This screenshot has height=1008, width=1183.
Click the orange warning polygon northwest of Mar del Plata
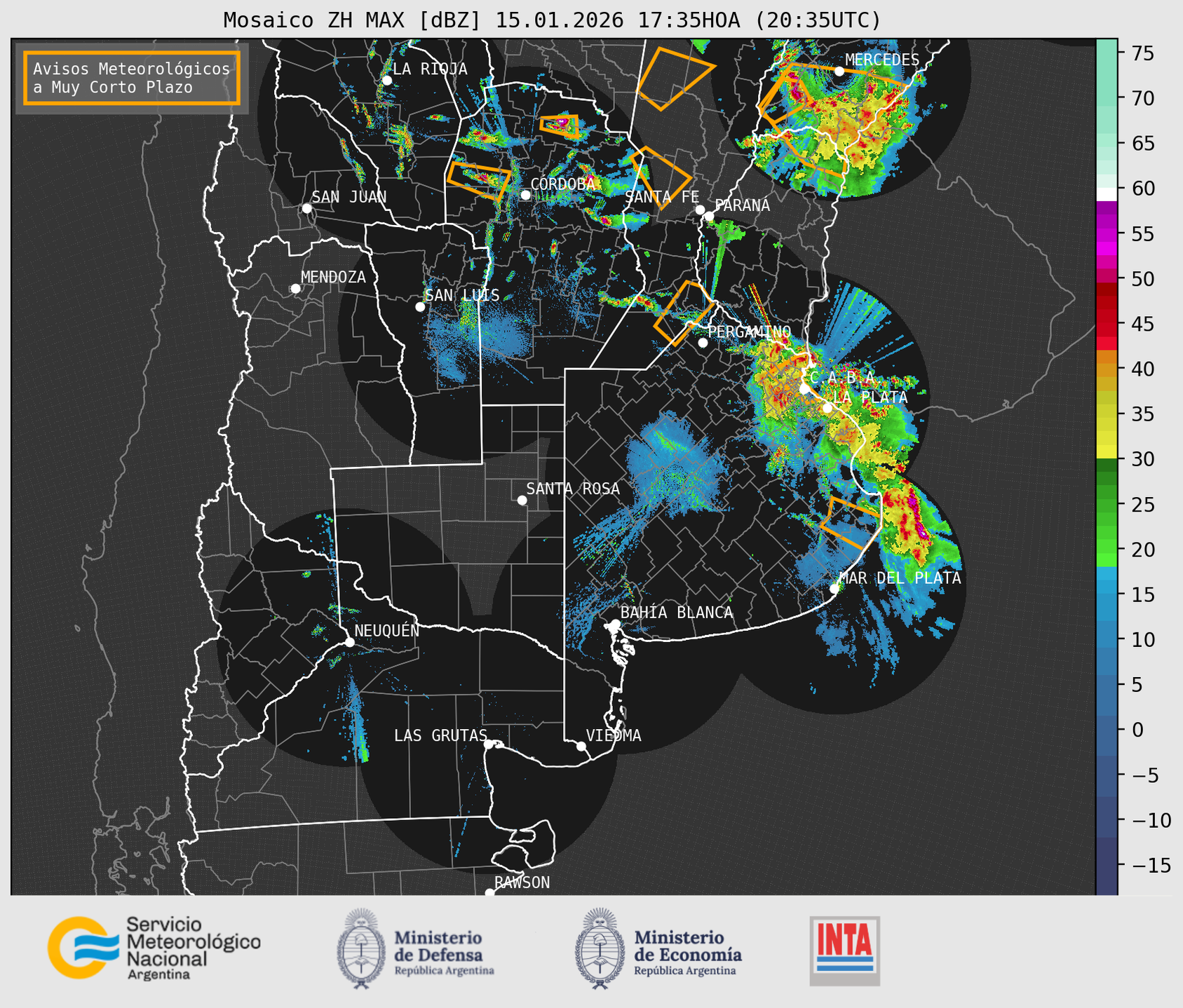click(x=851, y=523)
